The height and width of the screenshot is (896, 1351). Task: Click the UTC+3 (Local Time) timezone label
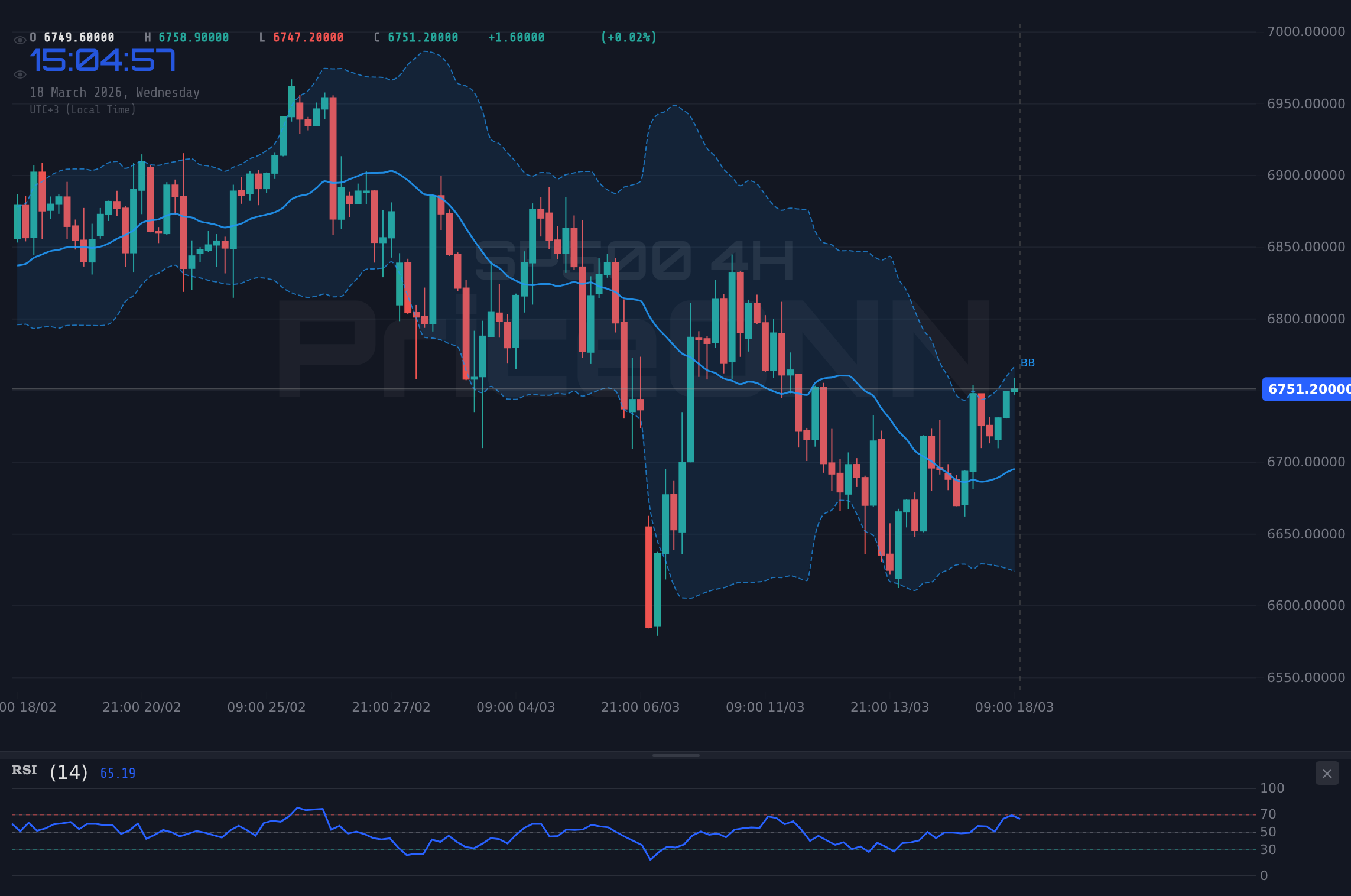[x=83, y=109]
